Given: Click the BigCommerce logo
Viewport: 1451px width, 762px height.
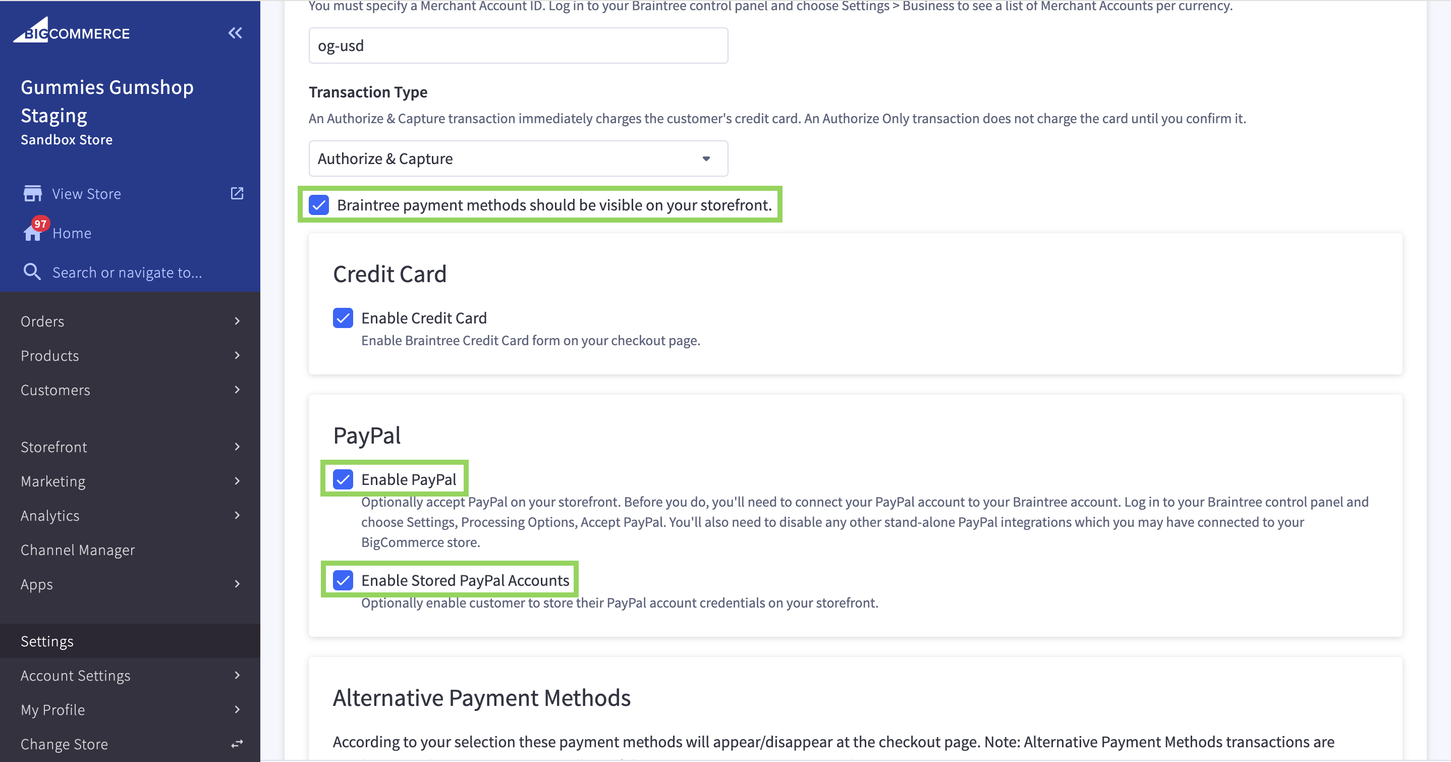Looking at the screenshot, I should (71, 31).
